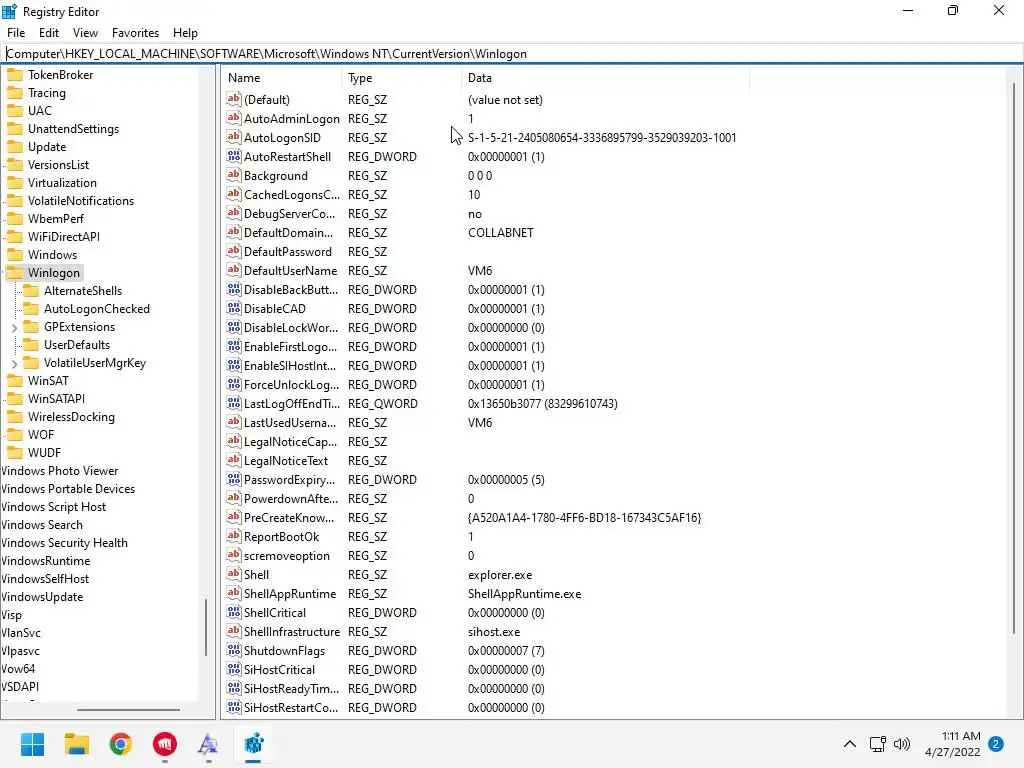Image resolution: width=1024 pixels, height=768 pixels.
Task: Click the sihost.exe data cell
Action: point(494,632)
